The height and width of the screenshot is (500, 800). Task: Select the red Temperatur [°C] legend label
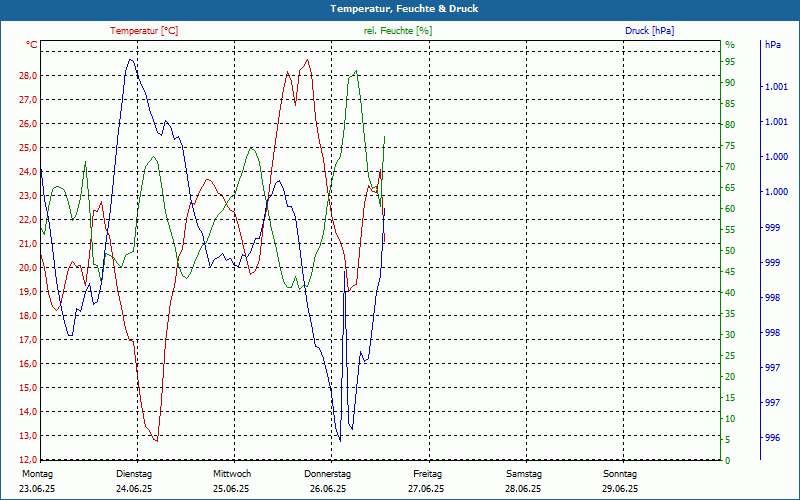(144, 31)
